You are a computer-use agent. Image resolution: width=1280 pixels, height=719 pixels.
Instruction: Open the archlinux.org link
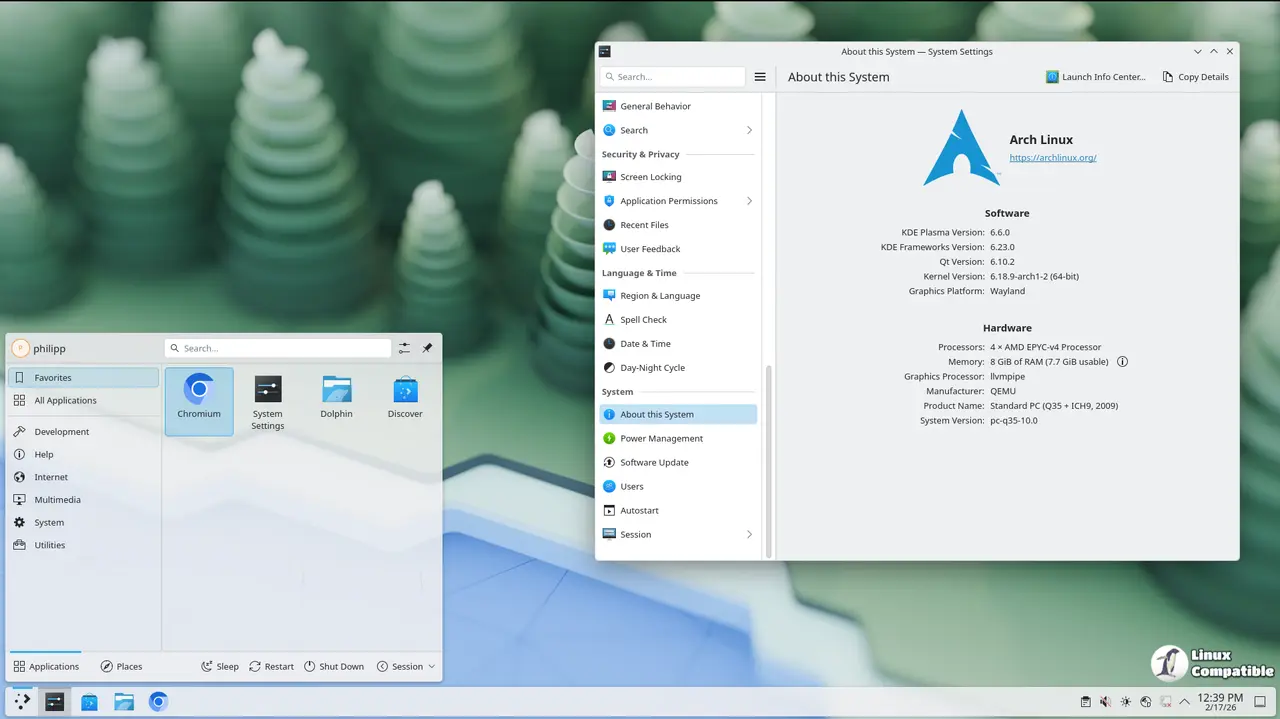tap(1052, 158)
